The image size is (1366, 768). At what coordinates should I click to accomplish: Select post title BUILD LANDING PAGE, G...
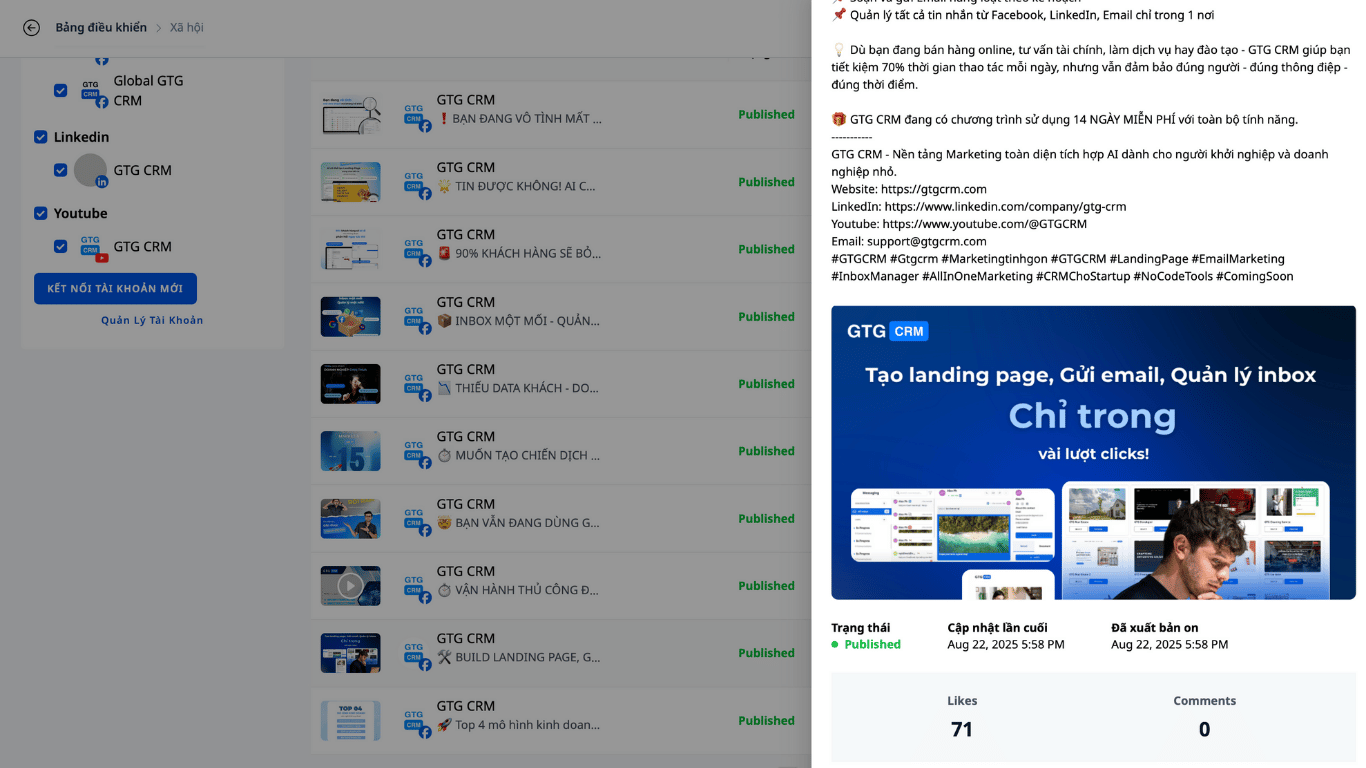[x=518, y=657]
